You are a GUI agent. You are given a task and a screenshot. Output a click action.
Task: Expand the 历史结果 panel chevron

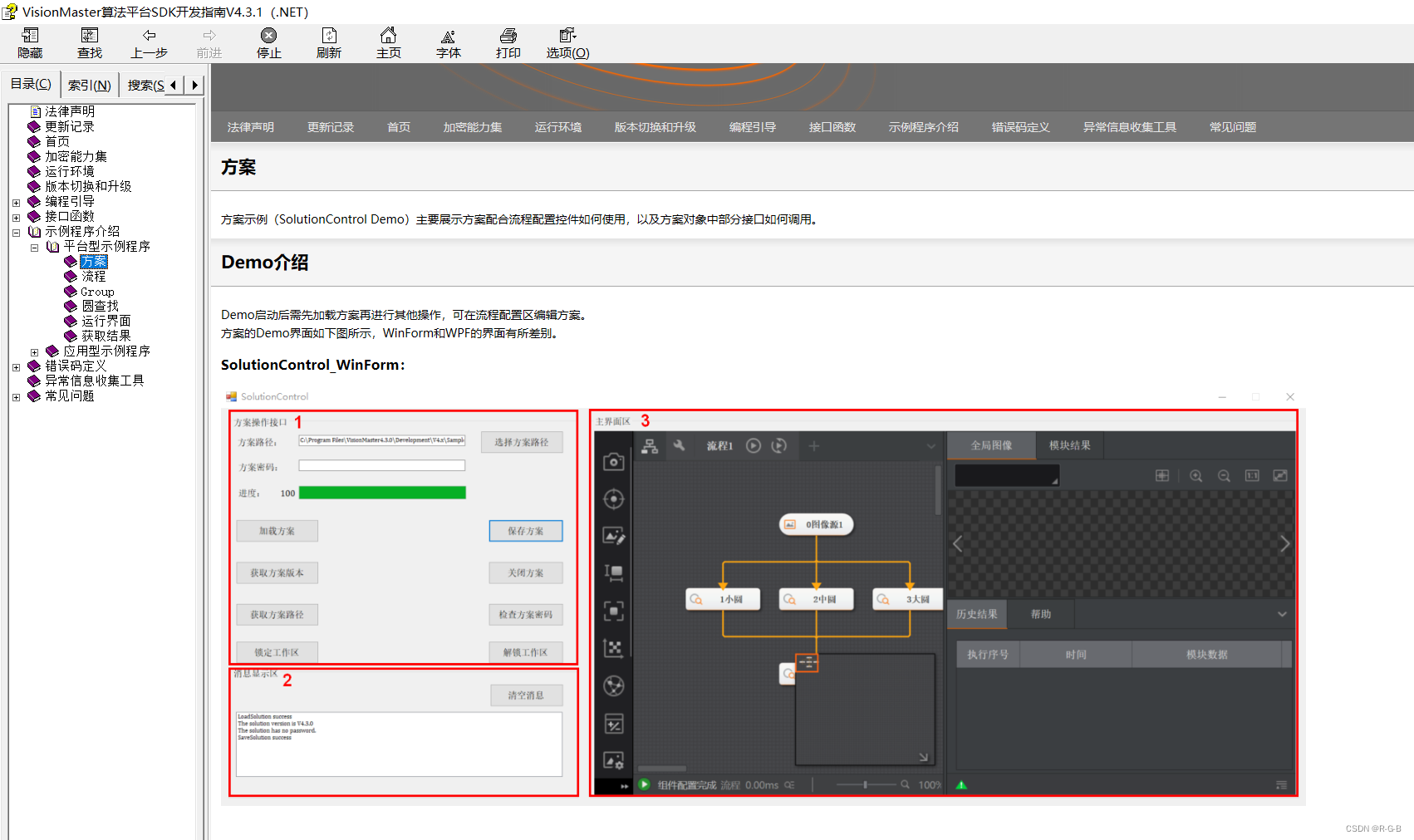pos(1282,614)
